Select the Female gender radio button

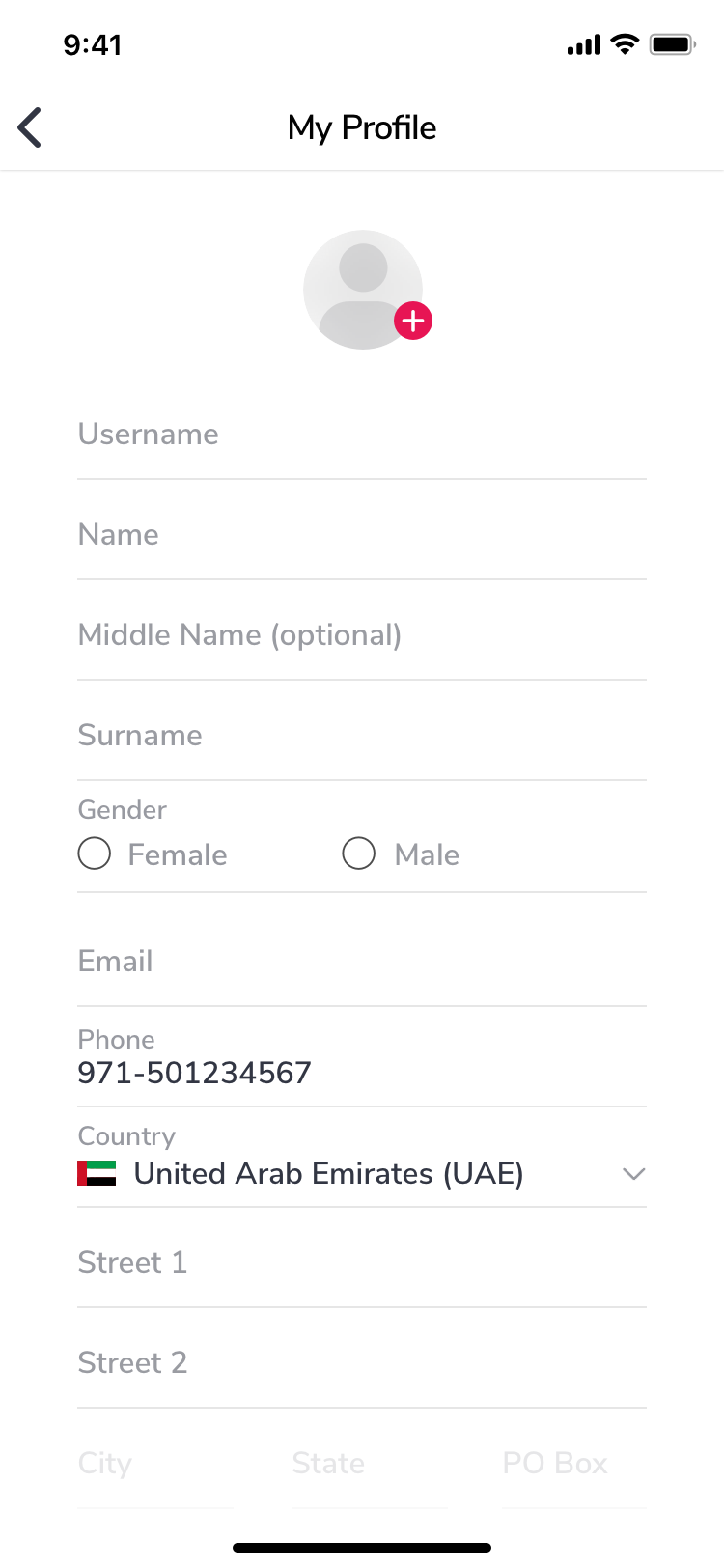pos(94,854)
